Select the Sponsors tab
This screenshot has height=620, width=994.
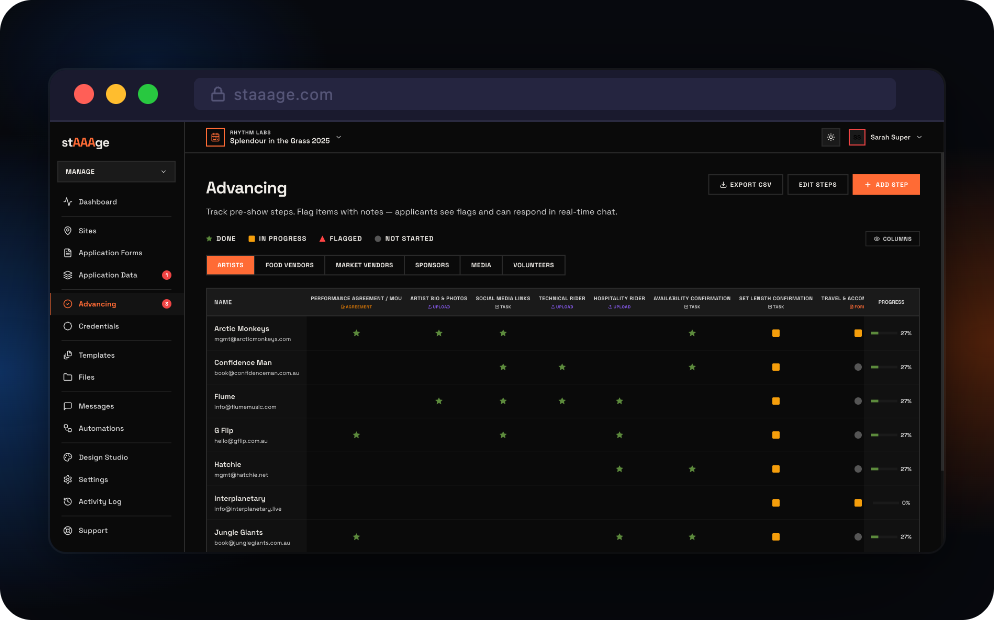point(432,265)
